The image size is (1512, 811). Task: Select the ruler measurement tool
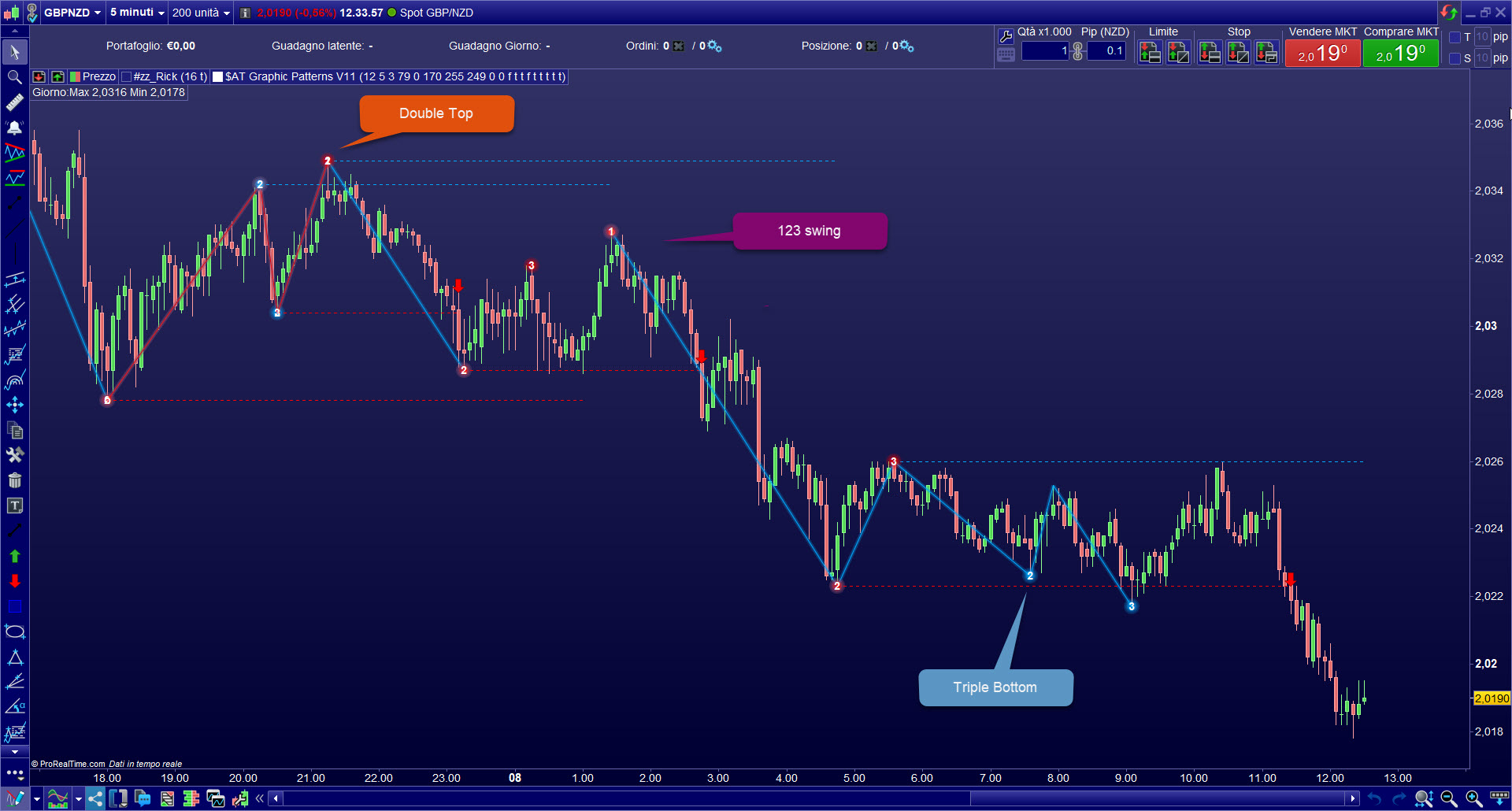(x=14, y=102)
